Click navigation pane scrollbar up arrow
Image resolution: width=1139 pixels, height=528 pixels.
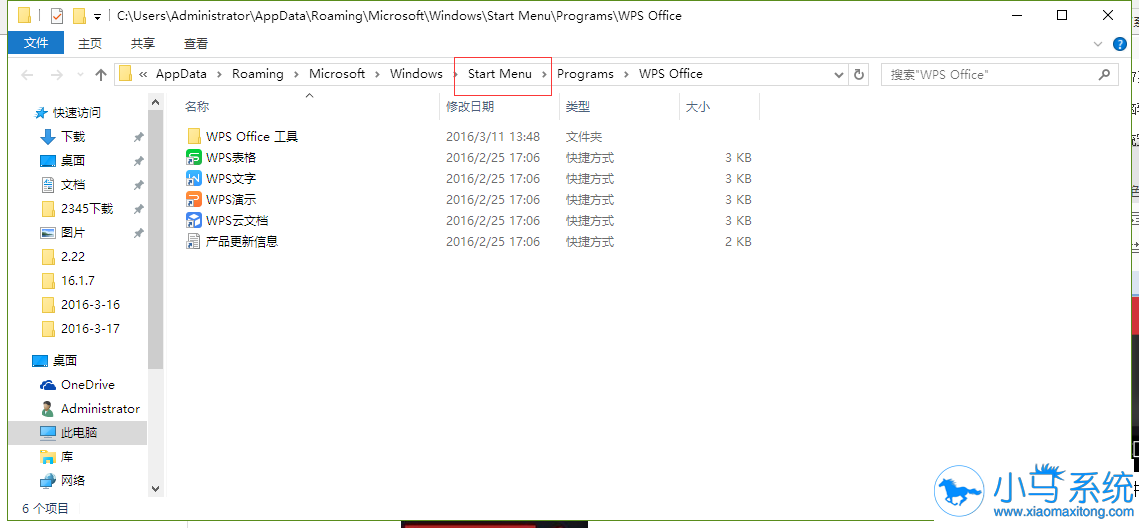point(155,104)
